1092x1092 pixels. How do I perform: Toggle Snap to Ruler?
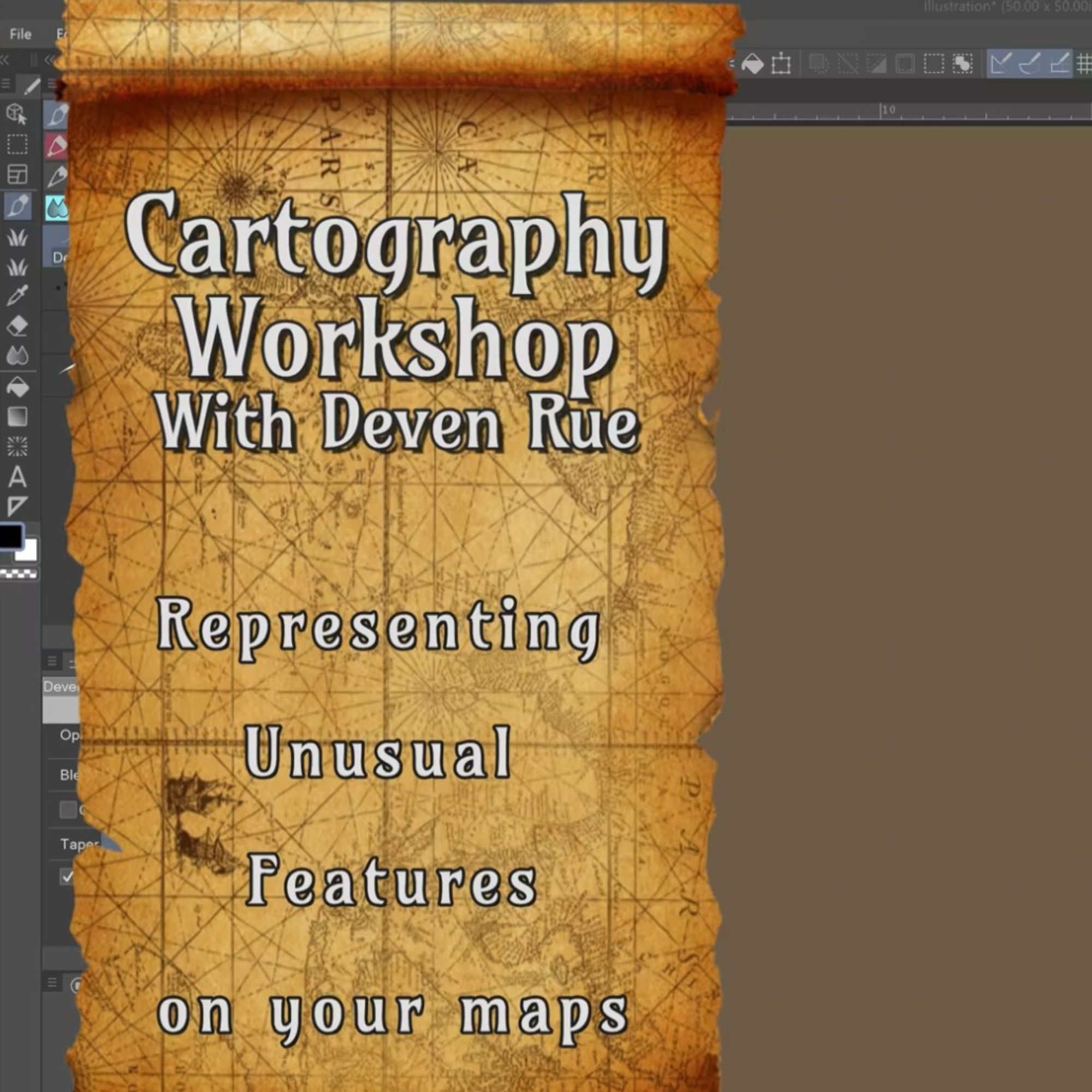(x=1001, y=64)
